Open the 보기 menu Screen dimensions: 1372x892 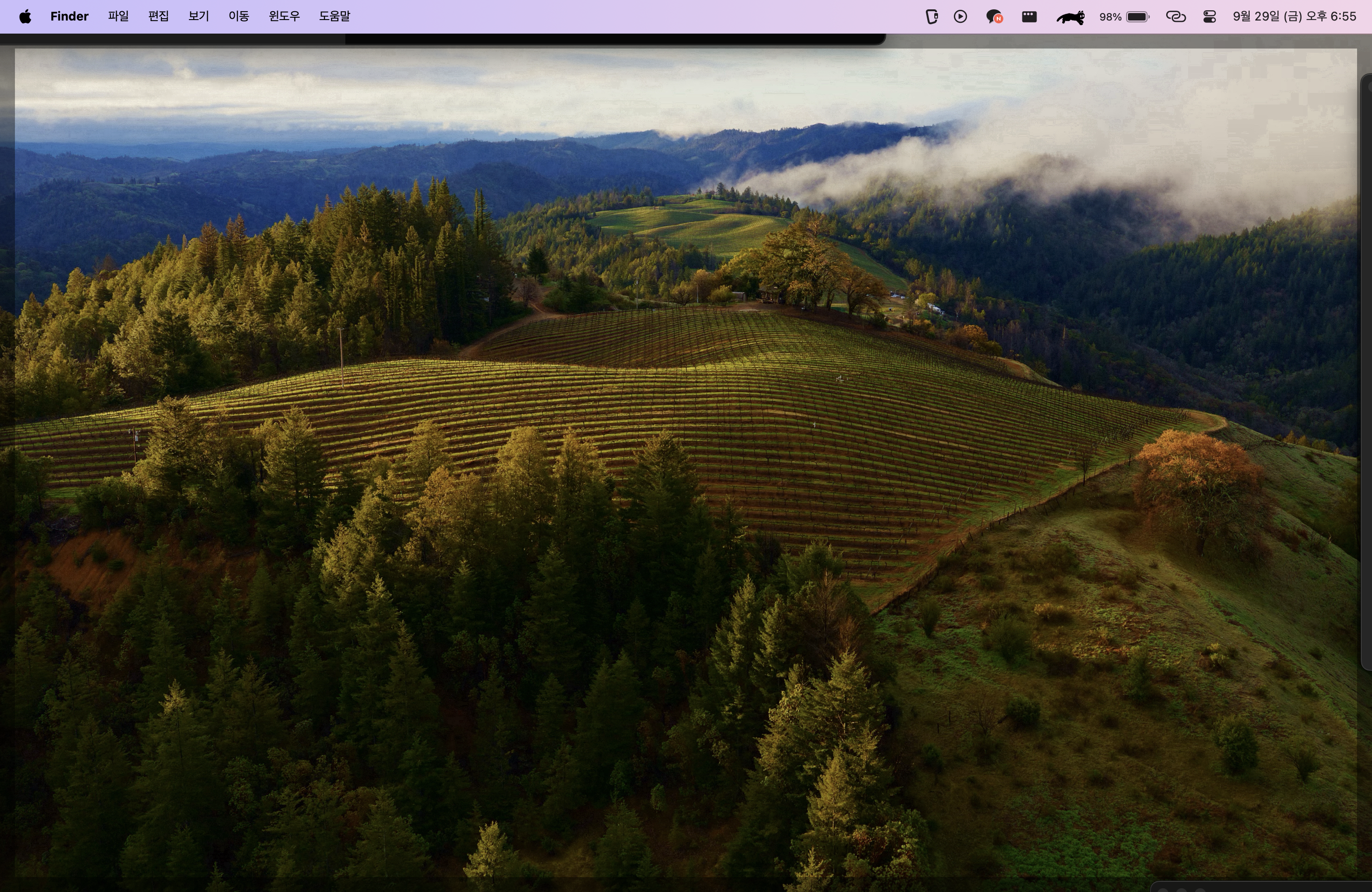click(198, 16)
